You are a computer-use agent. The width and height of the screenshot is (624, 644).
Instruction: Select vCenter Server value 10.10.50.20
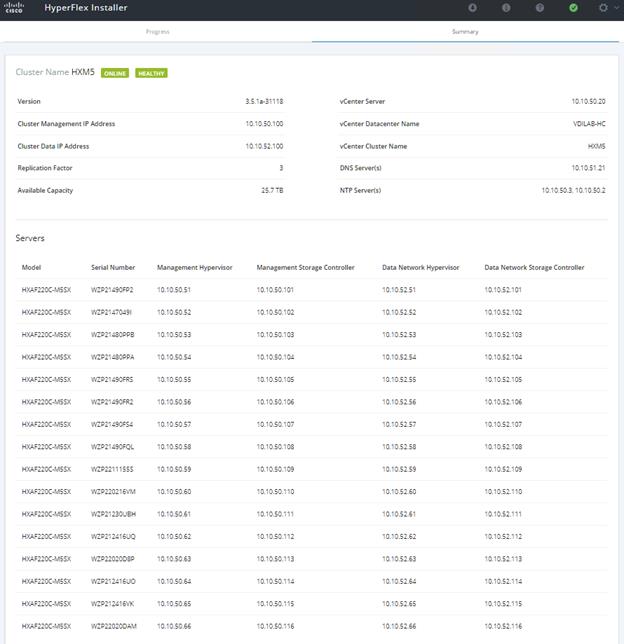(588, 101)
